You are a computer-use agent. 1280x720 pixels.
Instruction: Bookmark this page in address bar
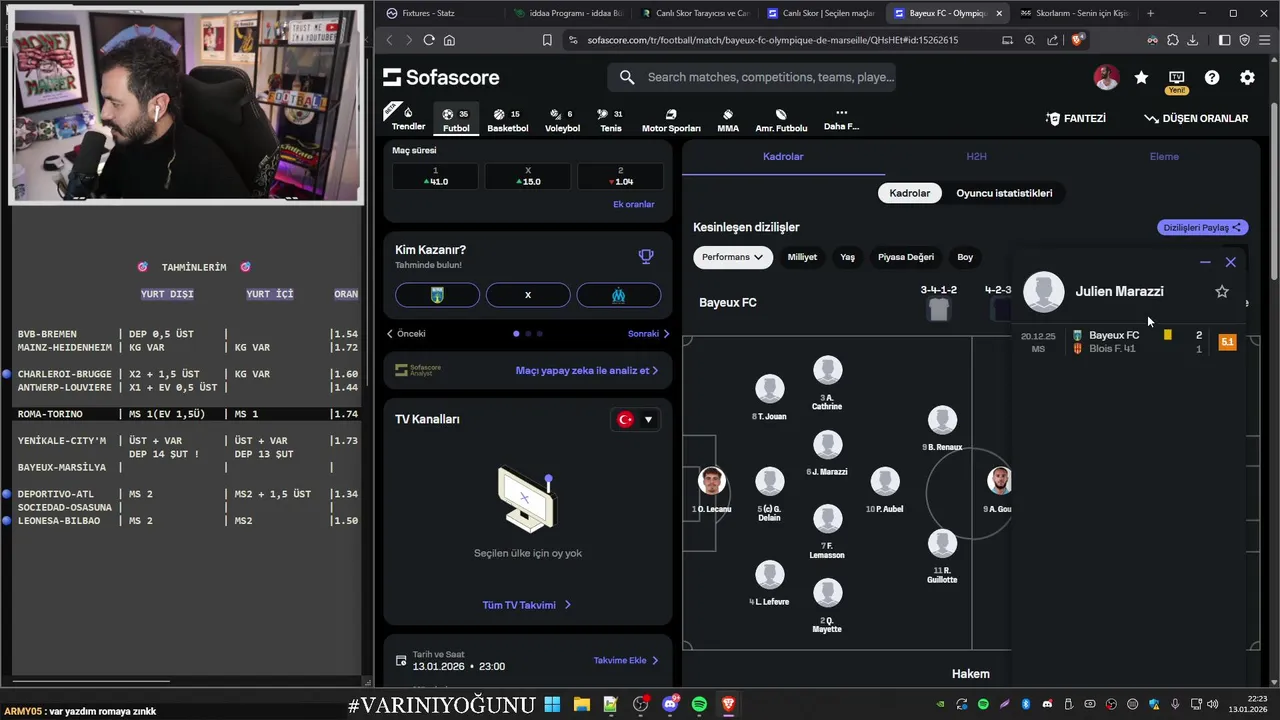click(547, 40)
